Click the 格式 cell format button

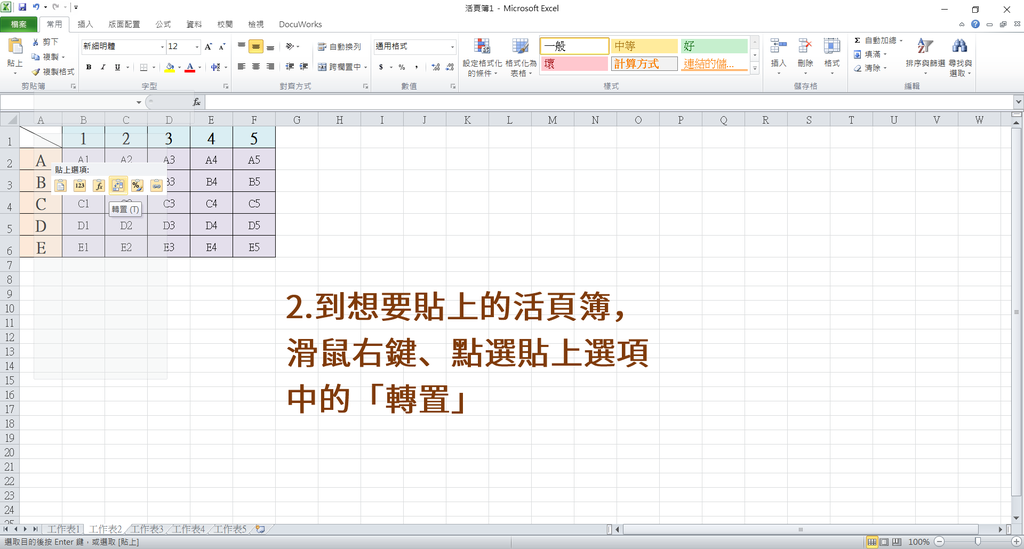click(x=832, y=55)
